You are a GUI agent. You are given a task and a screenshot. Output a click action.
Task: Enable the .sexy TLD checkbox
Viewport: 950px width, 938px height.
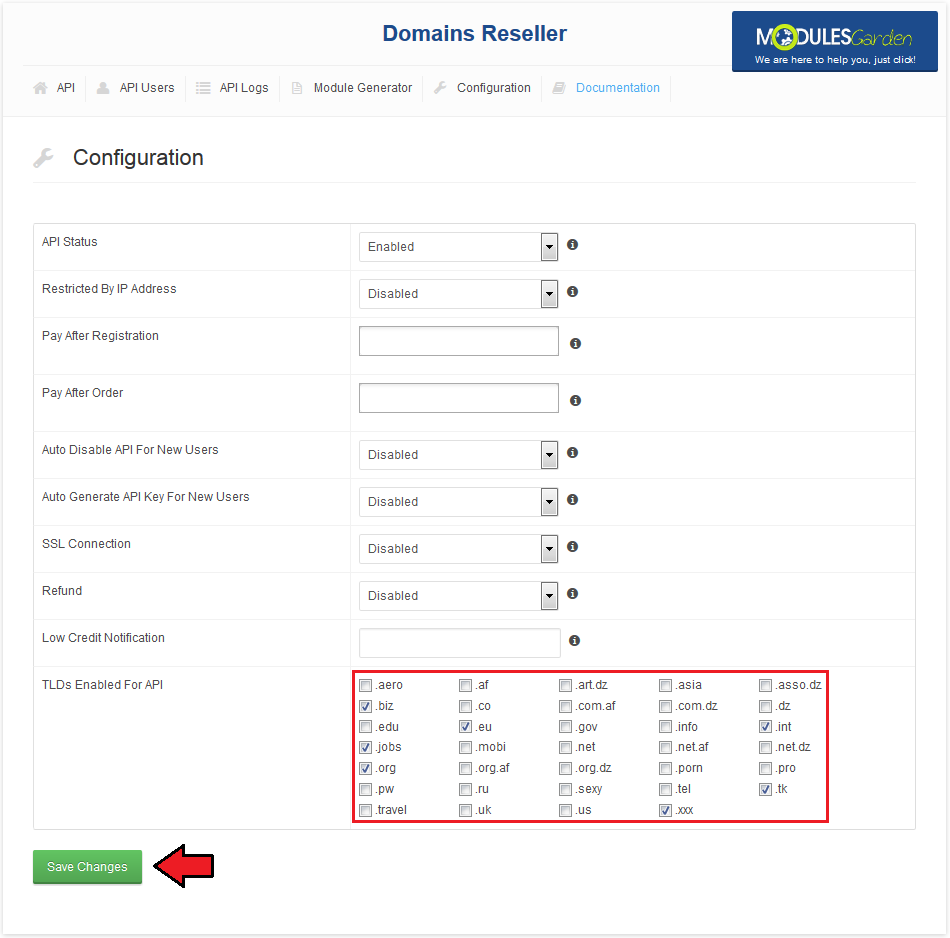[x=565, y=789]
